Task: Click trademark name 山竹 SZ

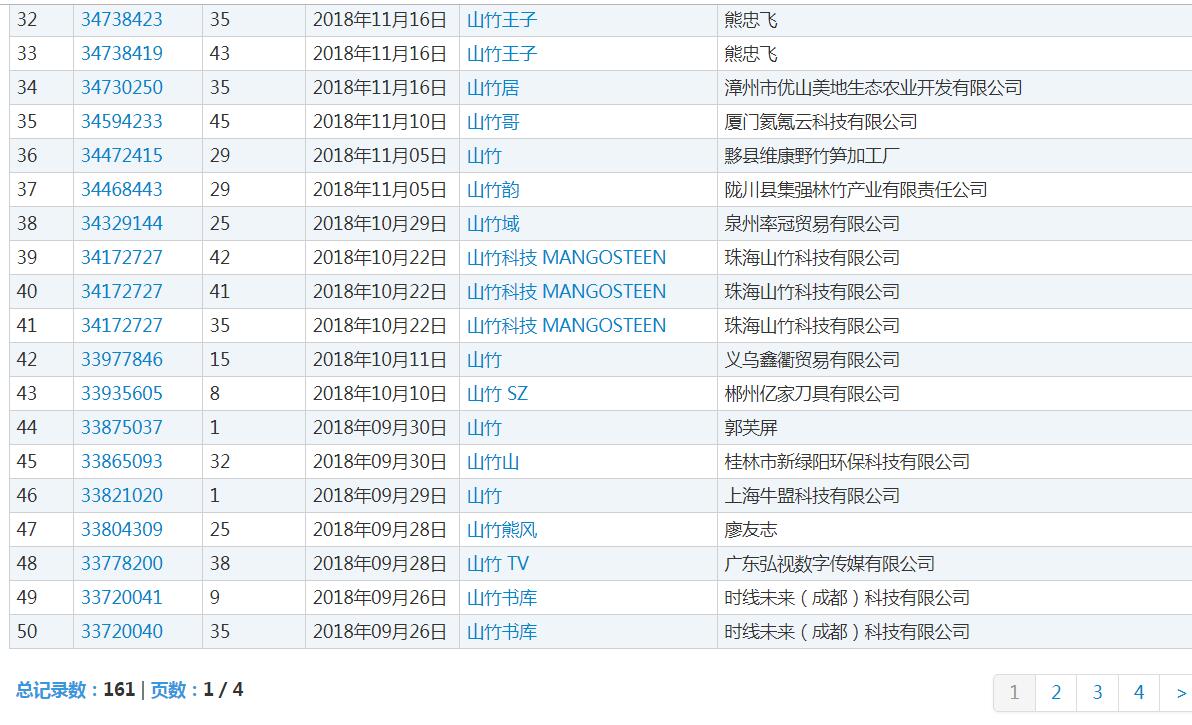Action: [x=497, y=394]
